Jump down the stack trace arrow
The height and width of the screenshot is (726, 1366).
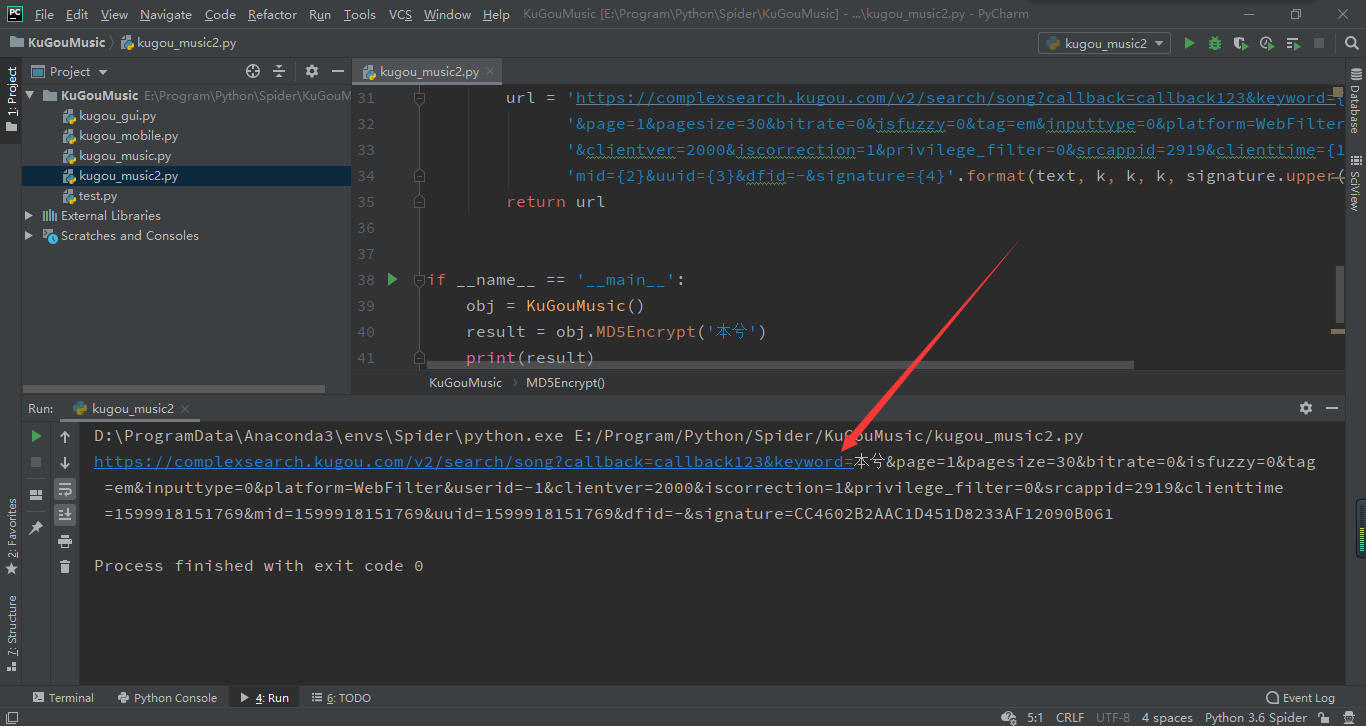pos(65,462)
